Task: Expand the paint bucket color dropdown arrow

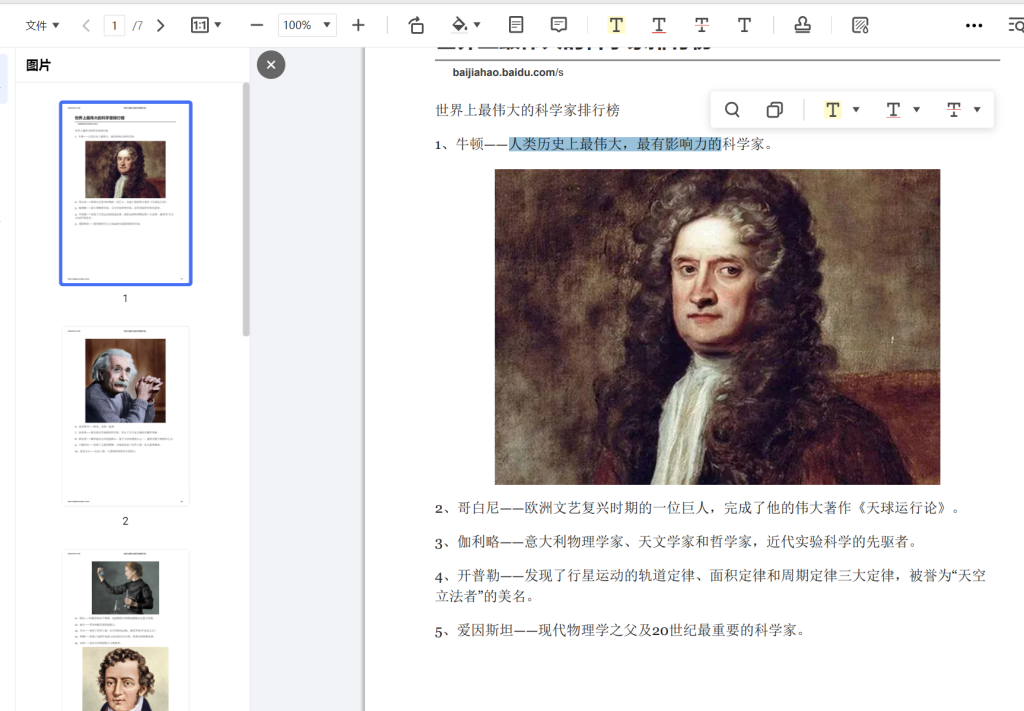Action: 477,25
